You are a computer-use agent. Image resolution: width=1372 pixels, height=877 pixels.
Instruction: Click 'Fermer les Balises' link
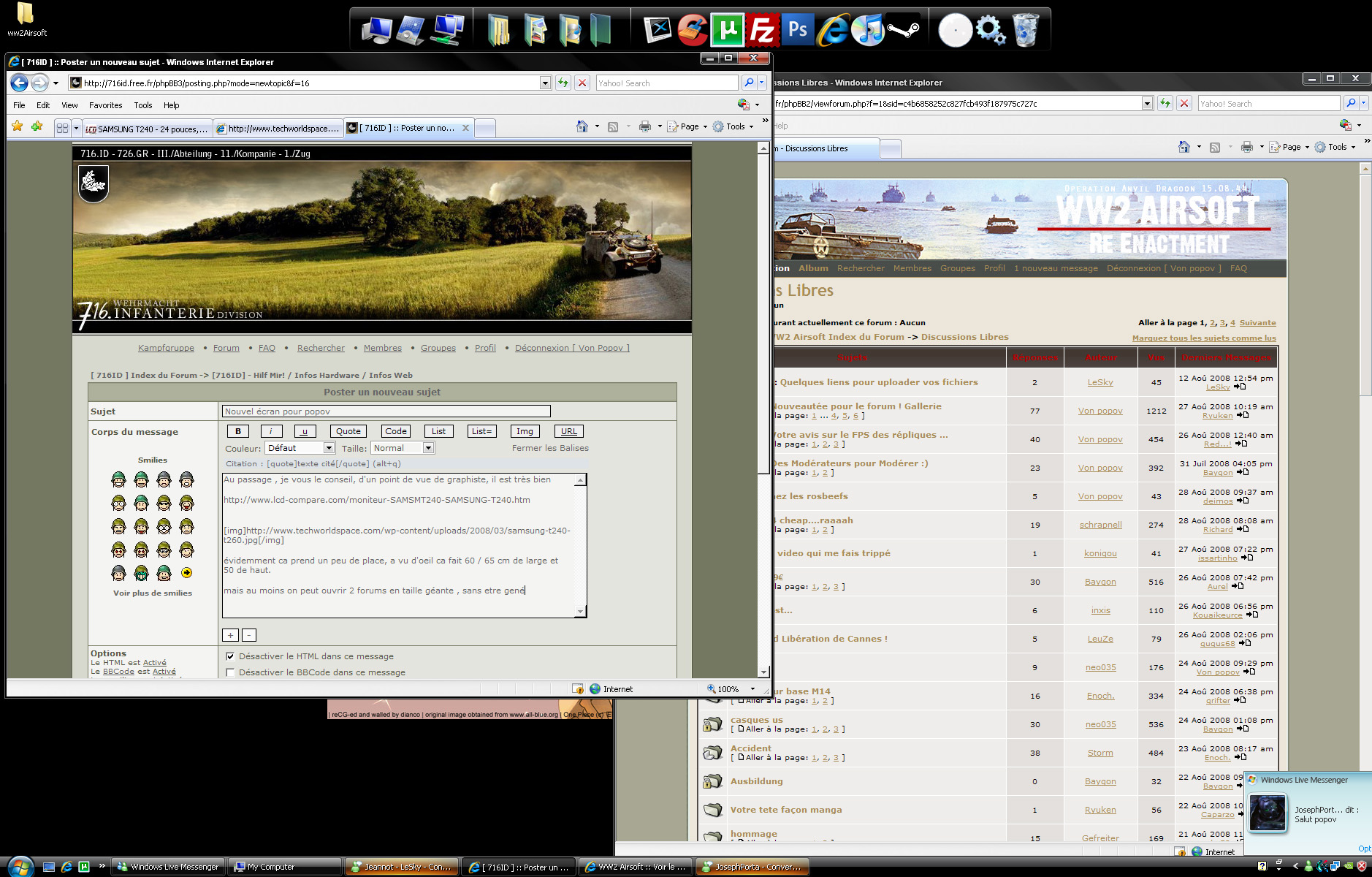[550, 448]
